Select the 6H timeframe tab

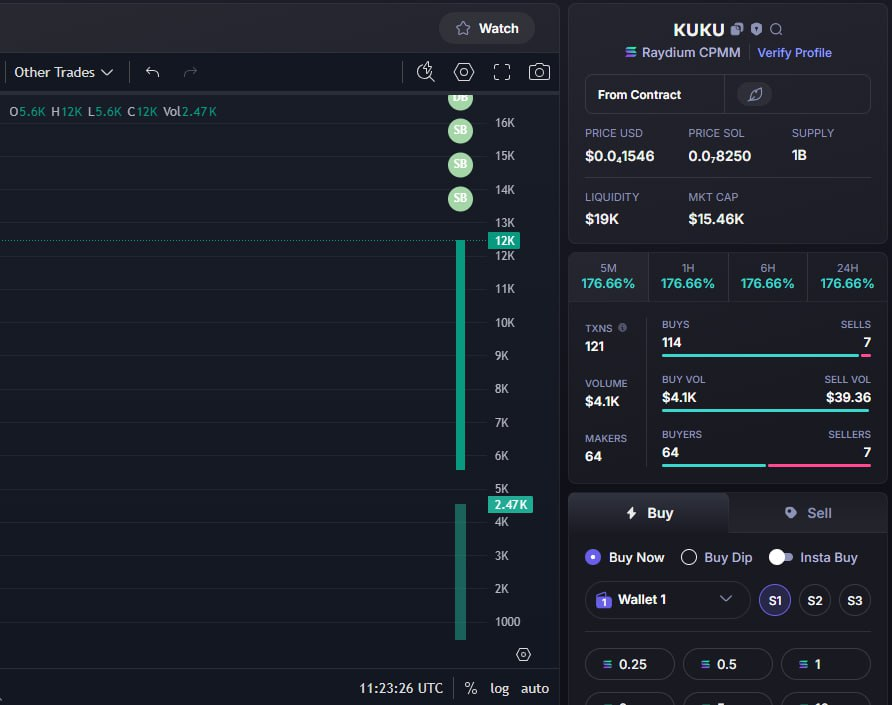coord(767,277)
